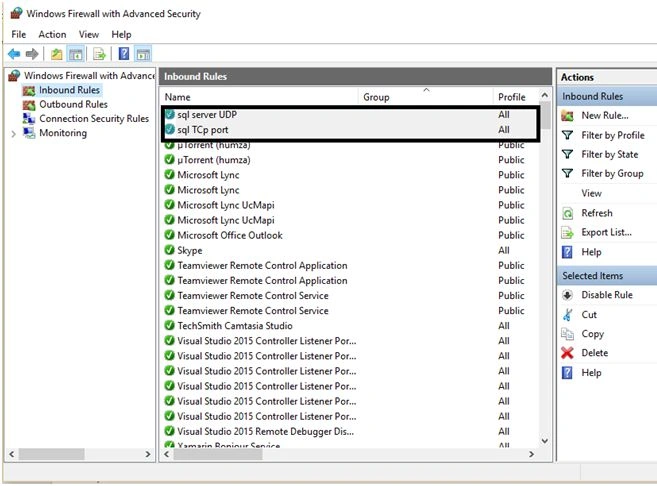Screen dimensions: 657x486
Task: Click Delete in Selected Items
Action: tap(595, 353)
